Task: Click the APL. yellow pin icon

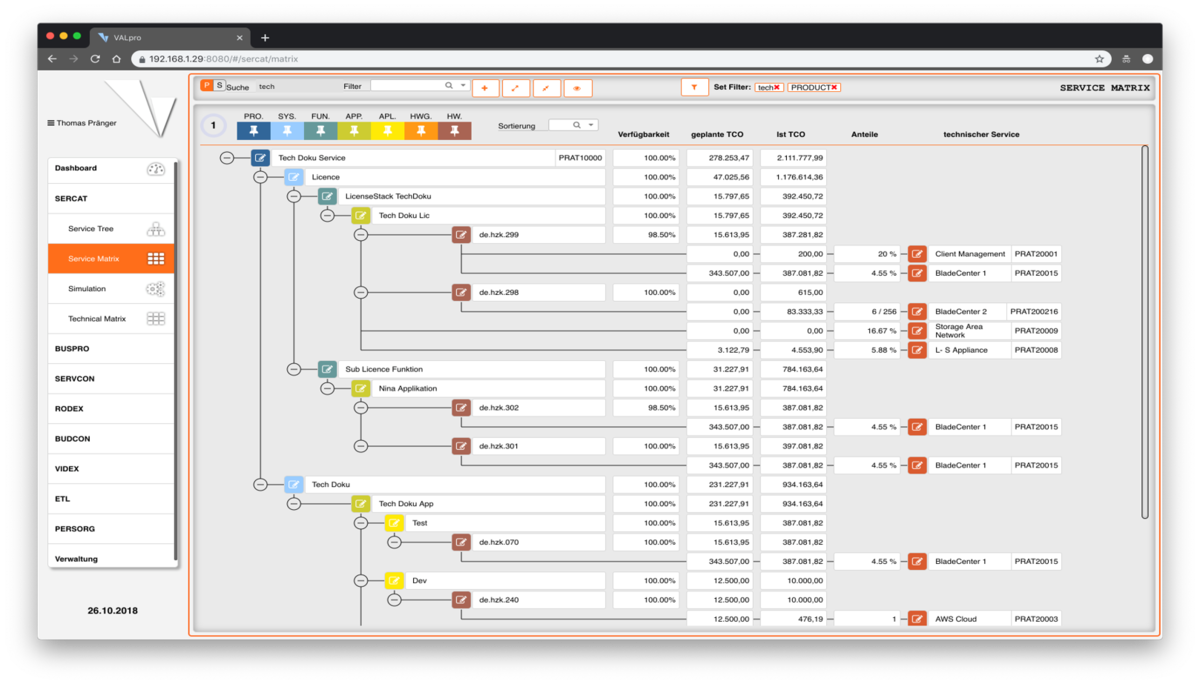Action: click(x=387, y=131)
